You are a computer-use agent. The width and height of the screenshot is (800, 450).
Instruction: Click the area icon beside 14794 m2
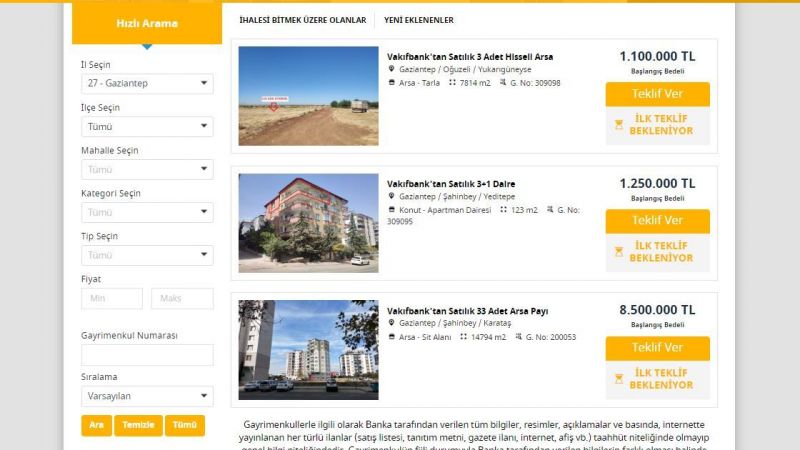tap(463, 336)
